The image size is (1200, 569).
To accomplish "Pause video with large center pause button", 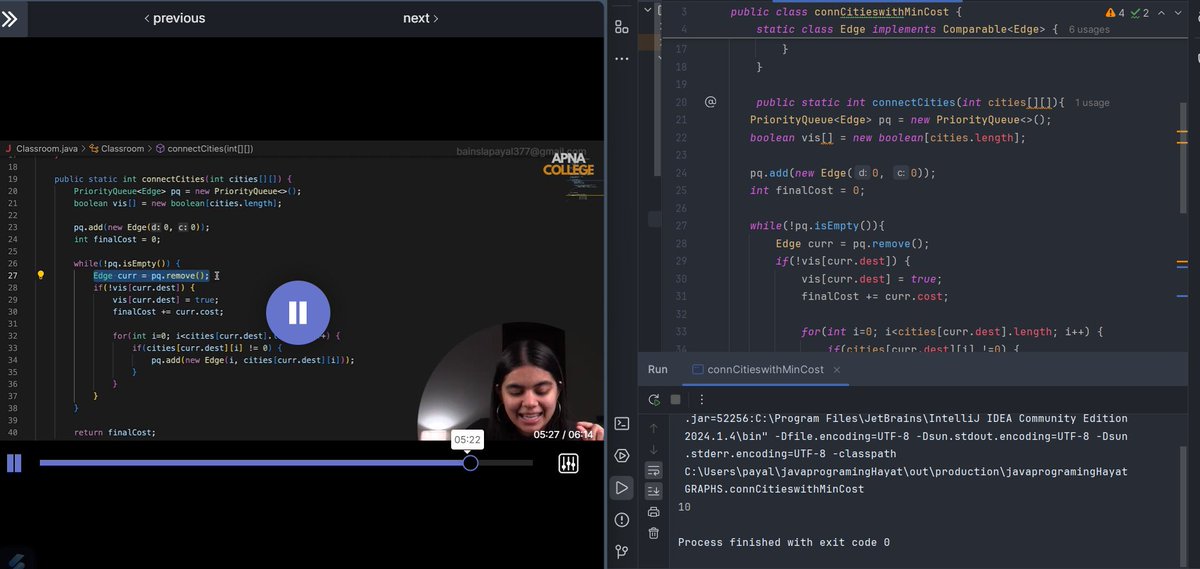I will coord(298,312).
